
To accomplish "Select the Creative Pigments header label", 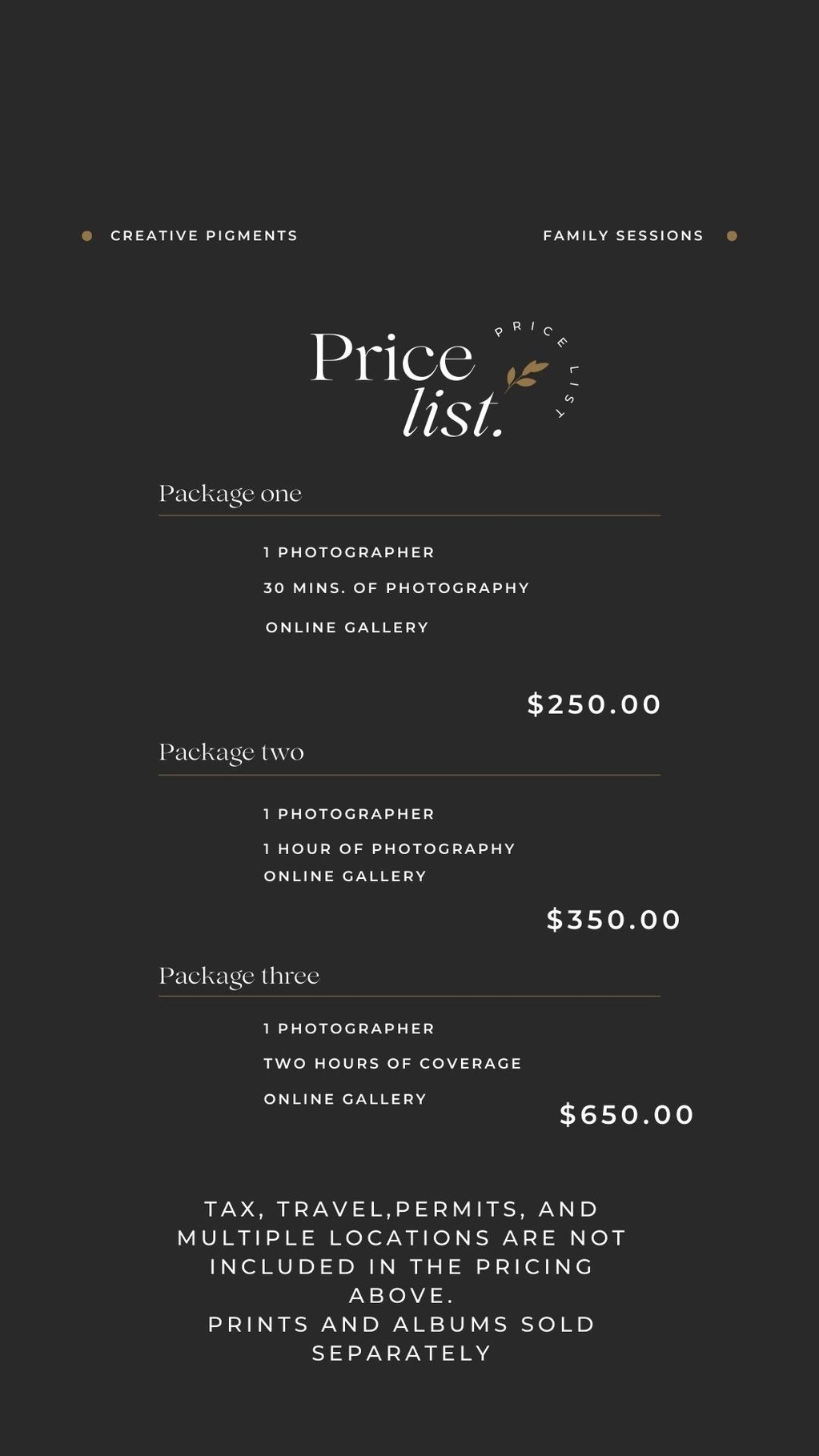I will pos(204,236).
